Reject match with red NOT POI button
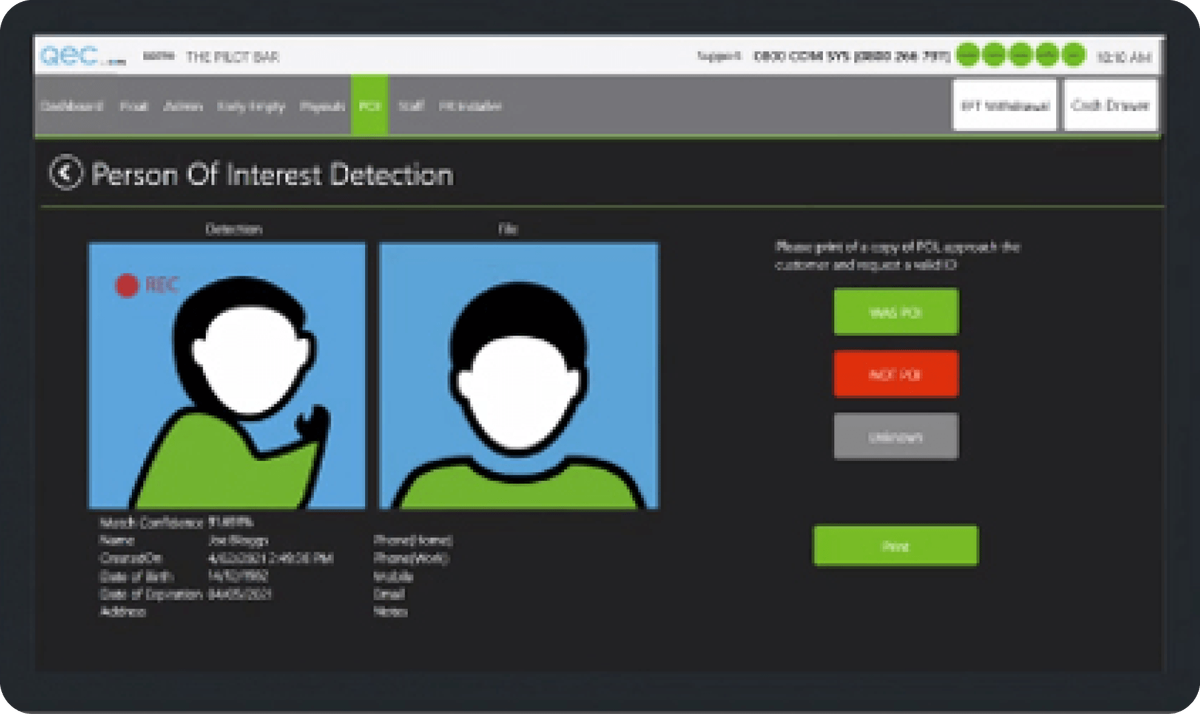Viewport: 1200px width, 714px height. tap(896, 374)
